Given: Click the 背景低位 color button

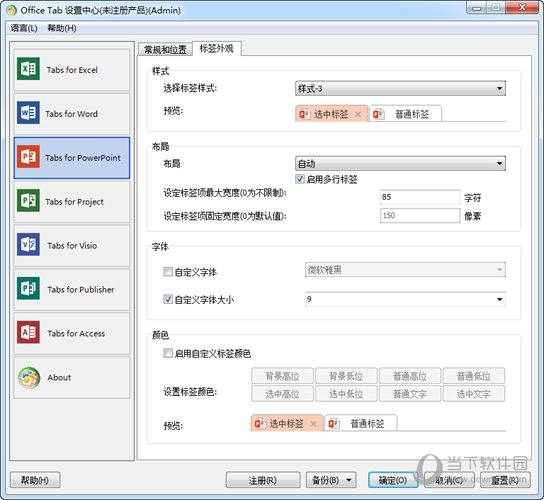Looking at the screenshot, I should [x=346, y=376].
